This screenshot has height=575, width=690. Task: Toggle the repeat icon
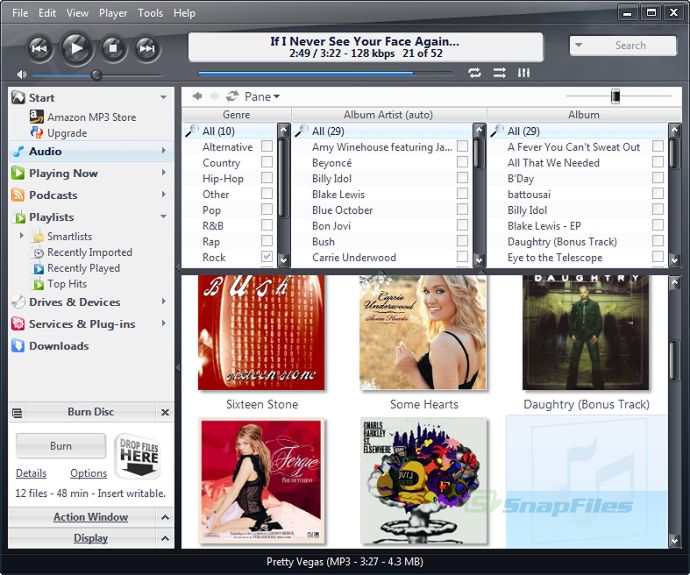tap(474, 73)
